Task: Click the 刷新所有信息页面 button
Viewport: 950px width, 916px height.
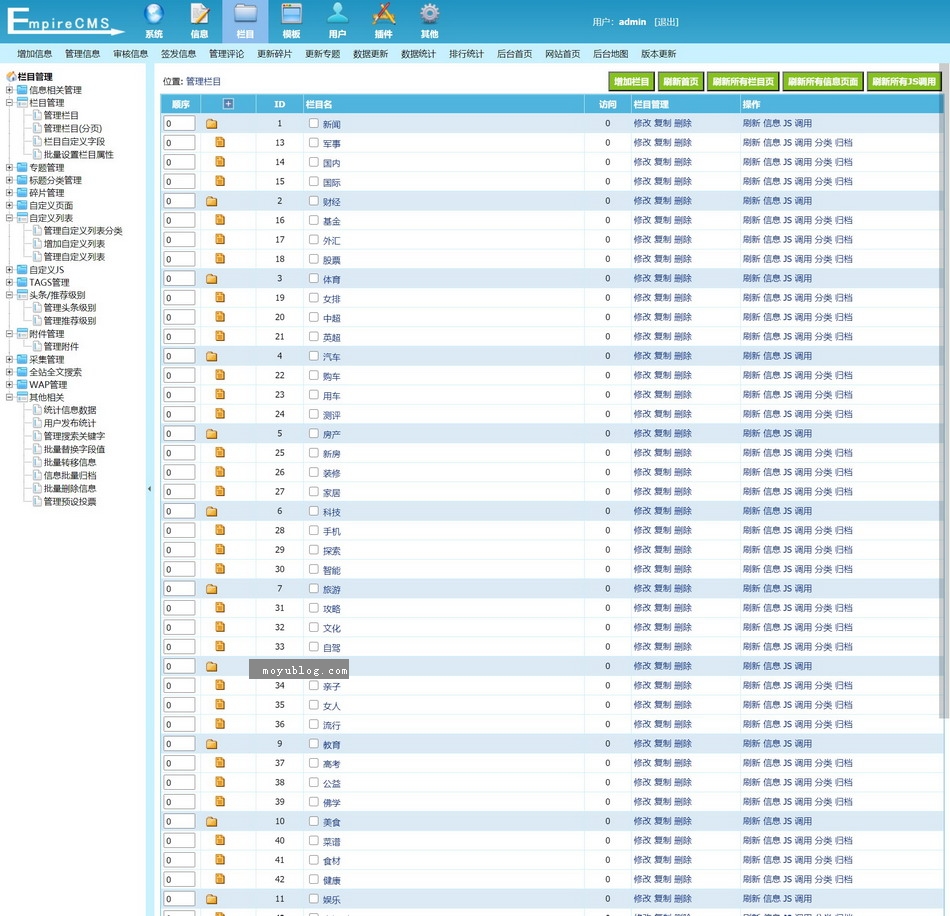Action: 823,82
